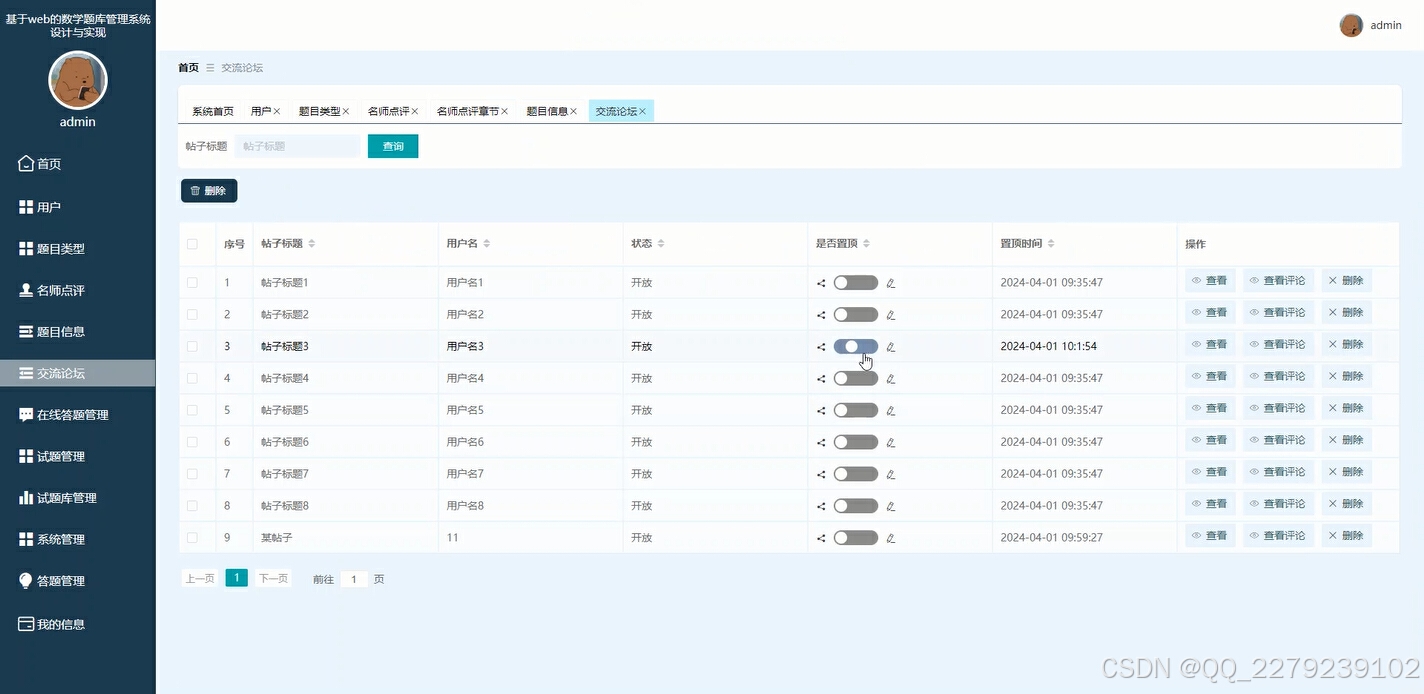Click the 帖子标题 search input field

coord(296,145)
